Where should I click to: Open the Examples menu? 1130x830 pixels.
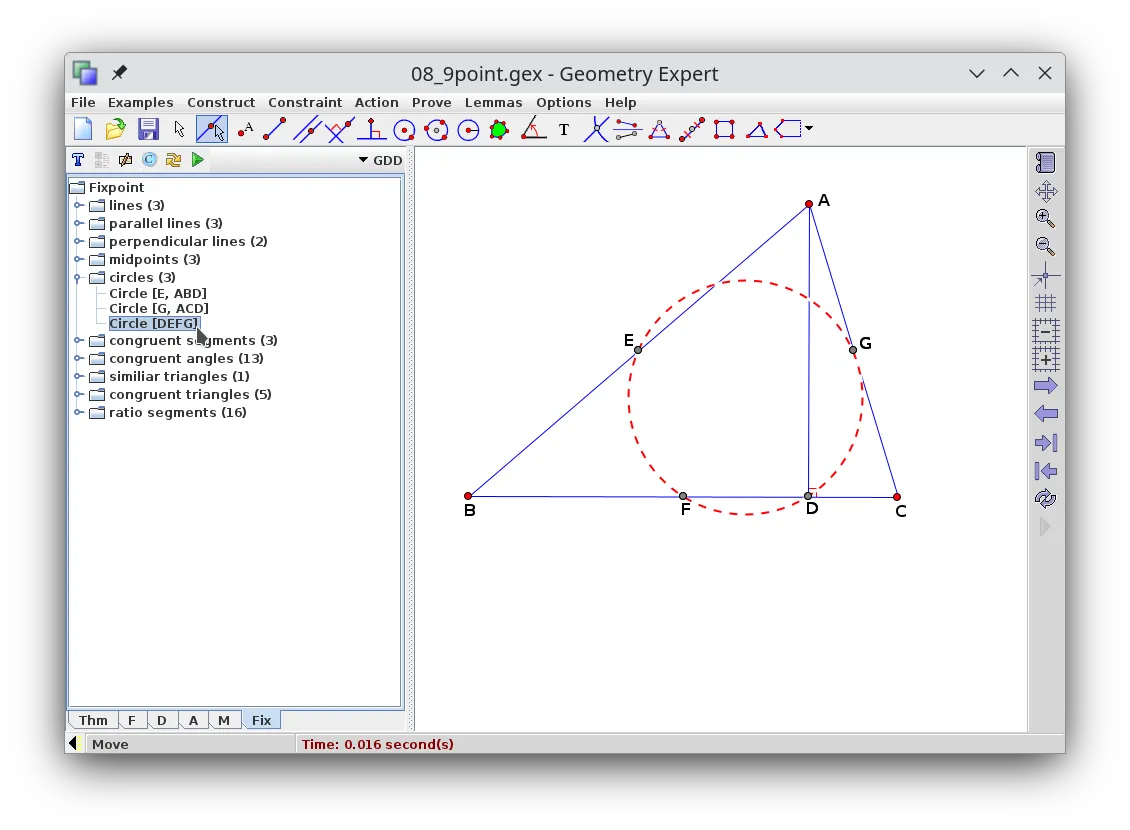click(141, 102)
